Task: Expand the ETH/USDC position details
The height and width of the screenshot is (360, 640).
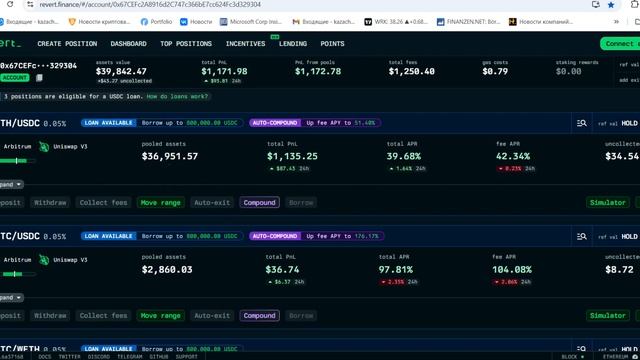Action: 11,184
